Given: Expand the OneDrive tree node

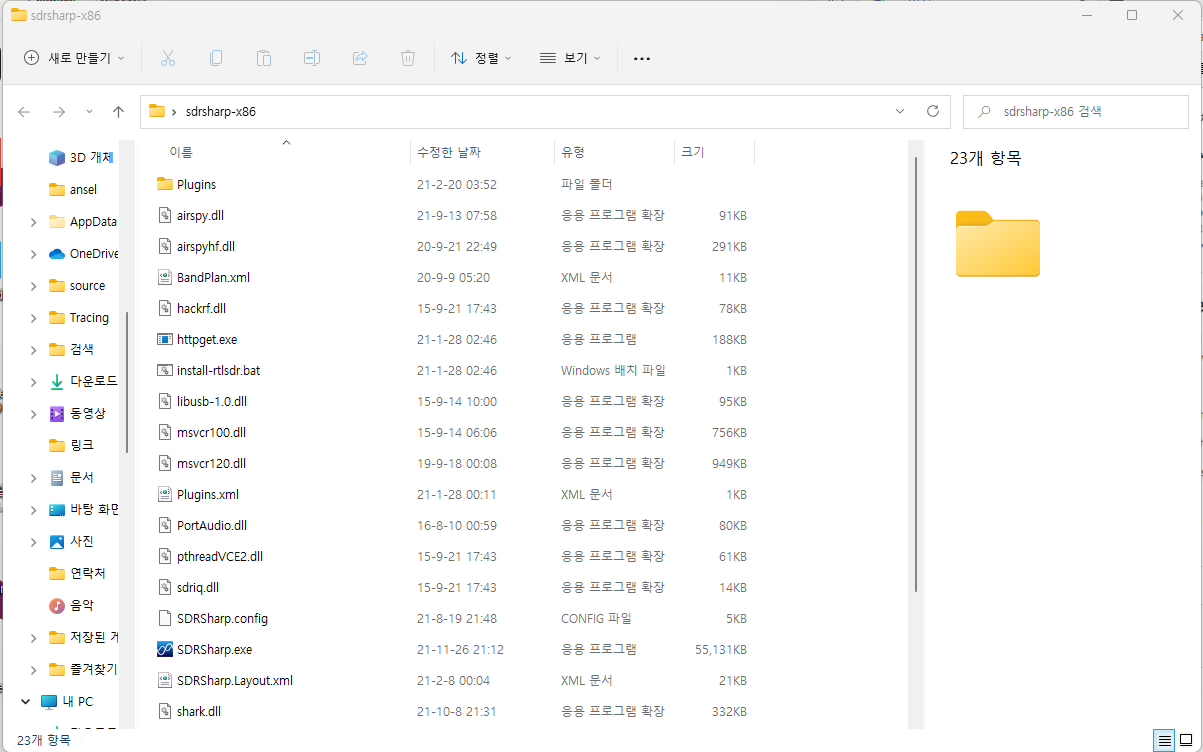Looking at the screenshot, I should [33, 253].
